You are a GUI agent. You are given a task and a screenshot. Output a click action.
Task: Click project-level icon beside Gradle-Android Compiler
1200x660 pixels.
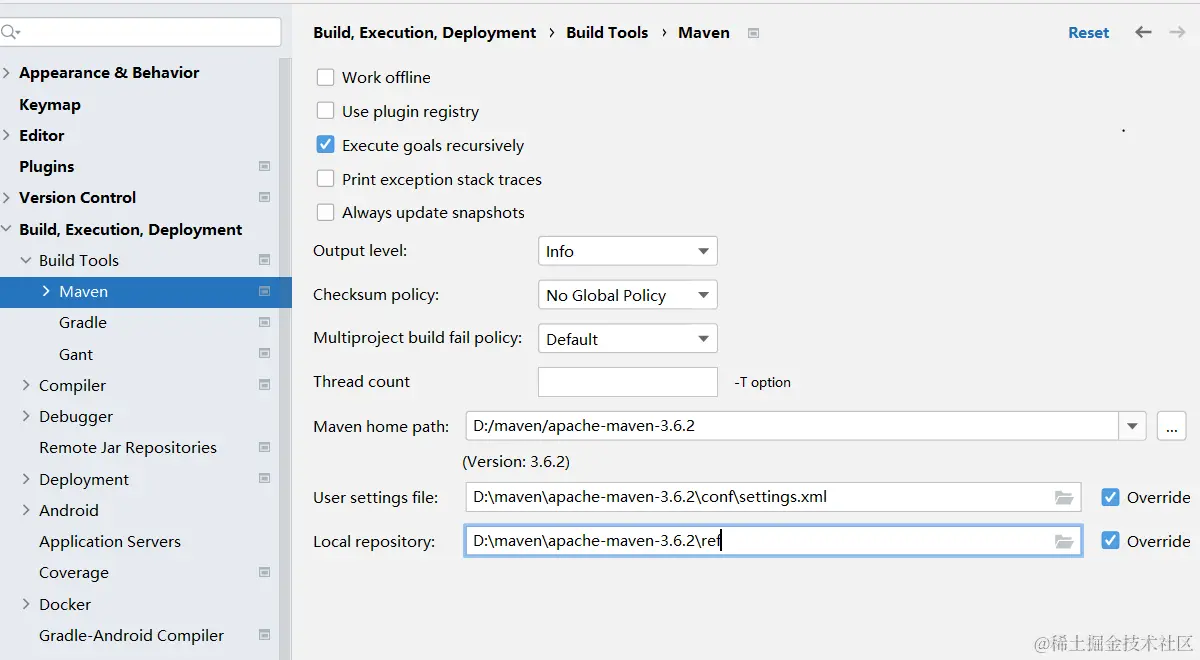click(x=265, y=635)
